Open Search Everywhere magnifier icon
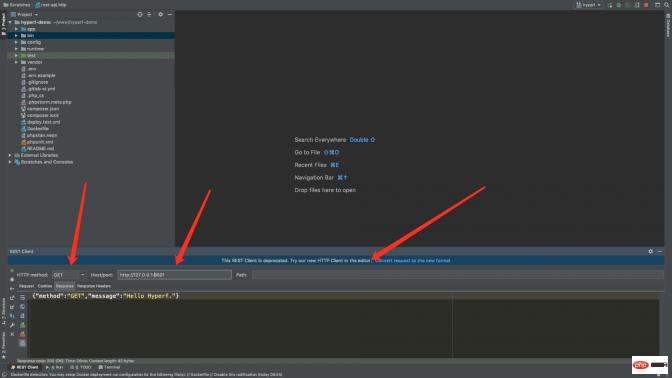This screenshot has height=378, width=672. 666,5
